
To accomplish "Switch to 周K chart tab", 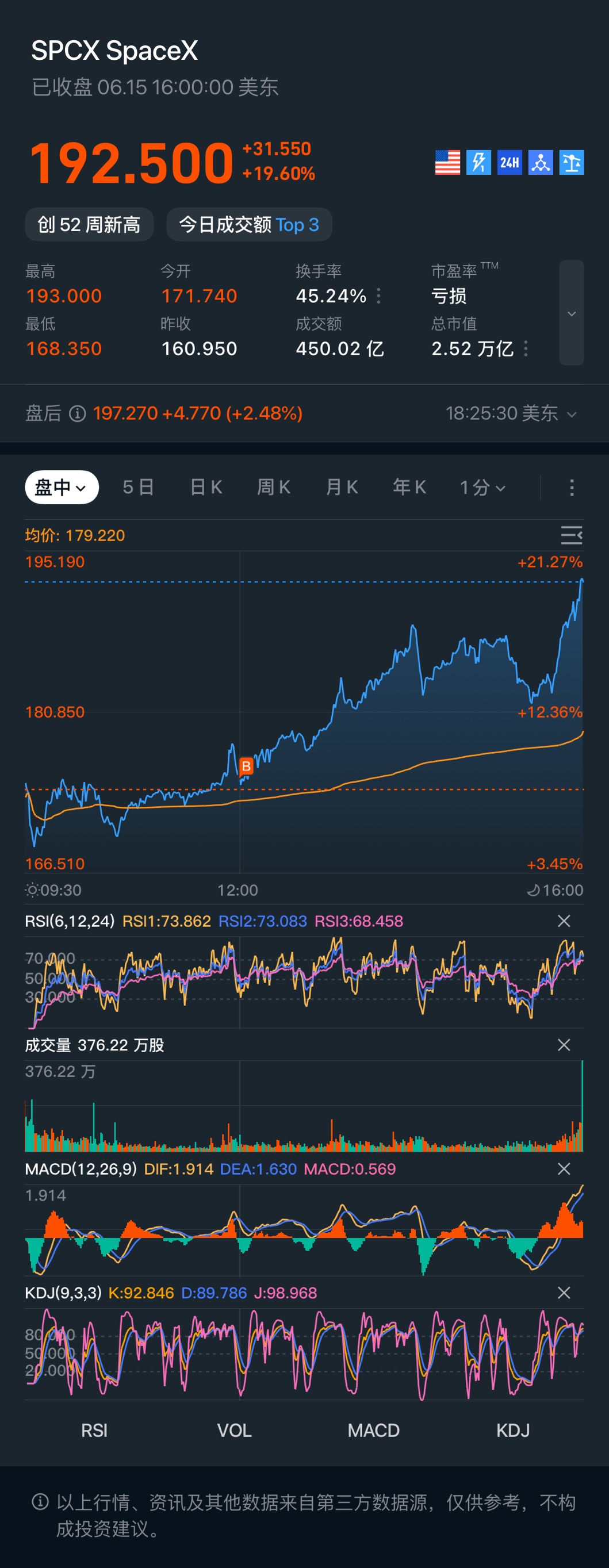I will (273, 487).
